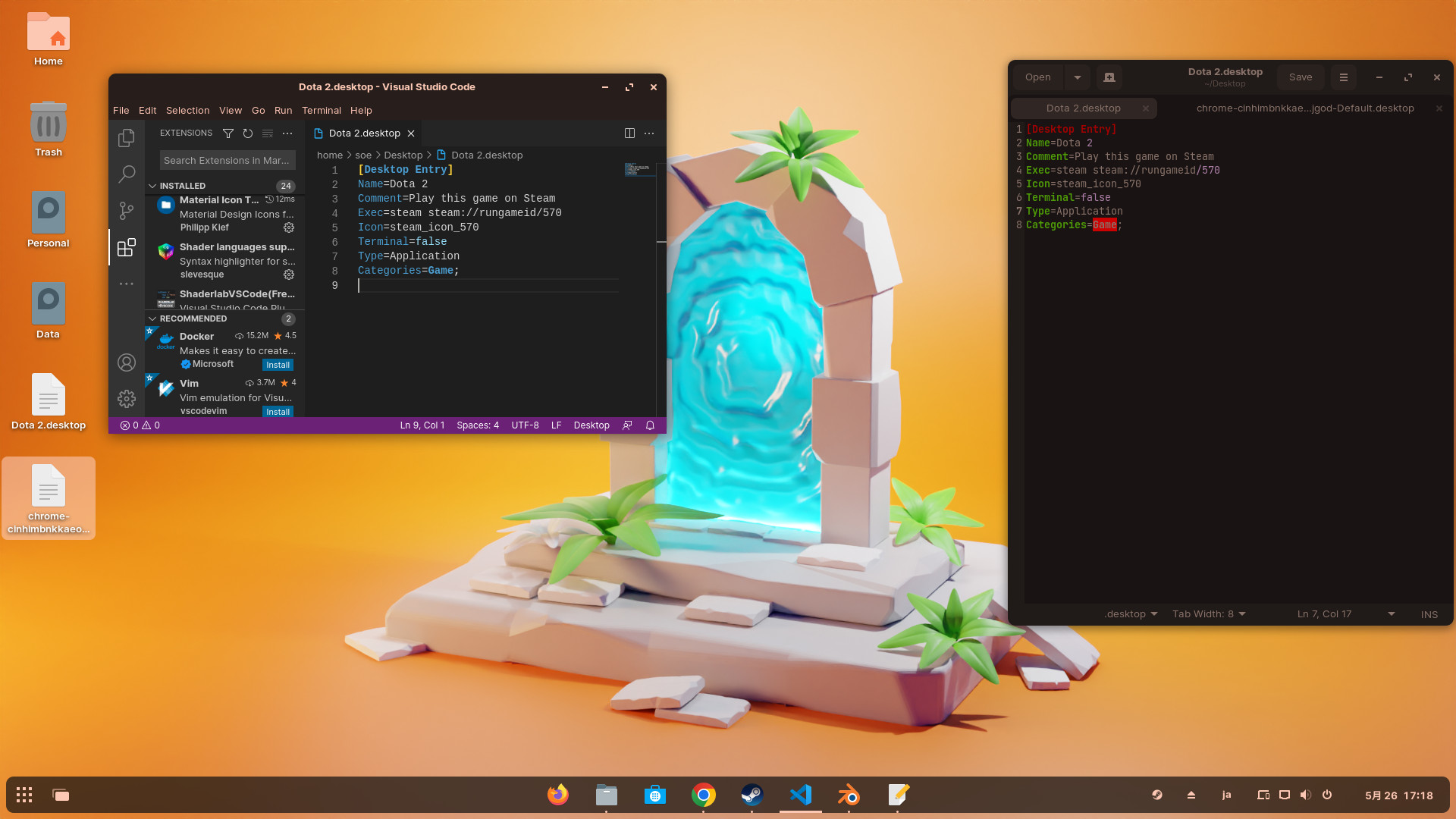
Task: Launch Blender from the dock
Action: pyautogui.click(x=849, y=795)
